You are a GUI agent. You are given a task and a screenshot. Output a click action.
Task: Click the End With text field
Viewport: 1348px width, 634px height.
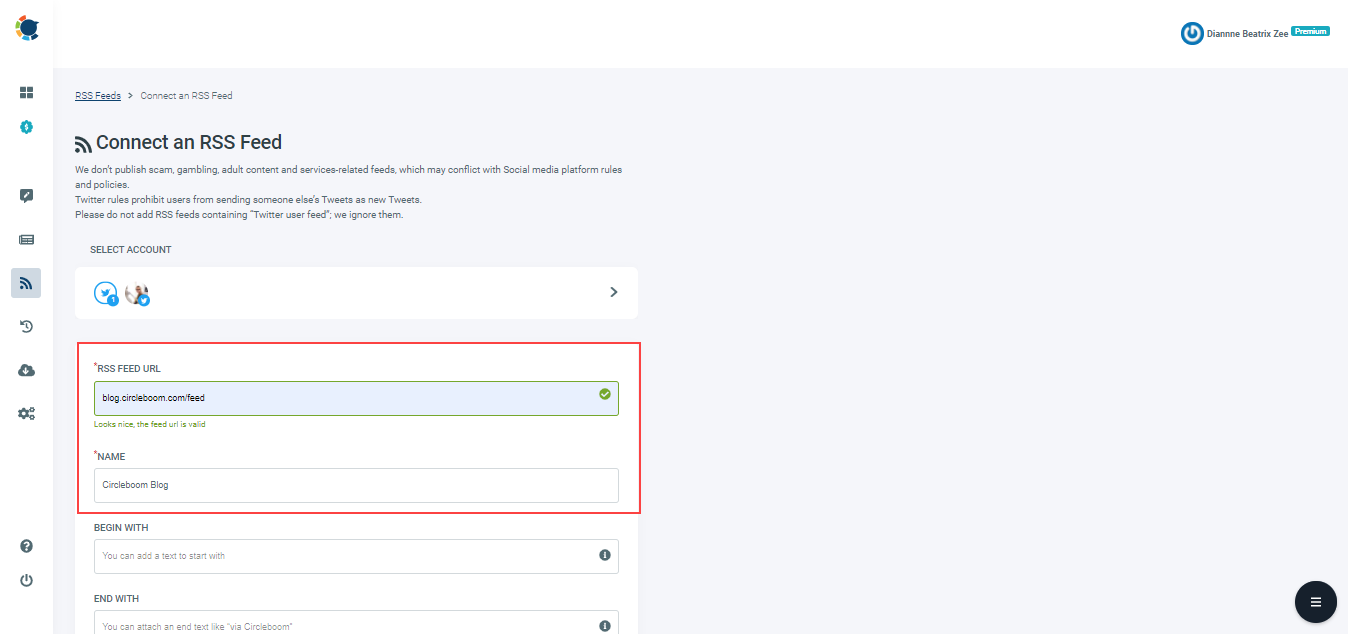pos(356,623)
